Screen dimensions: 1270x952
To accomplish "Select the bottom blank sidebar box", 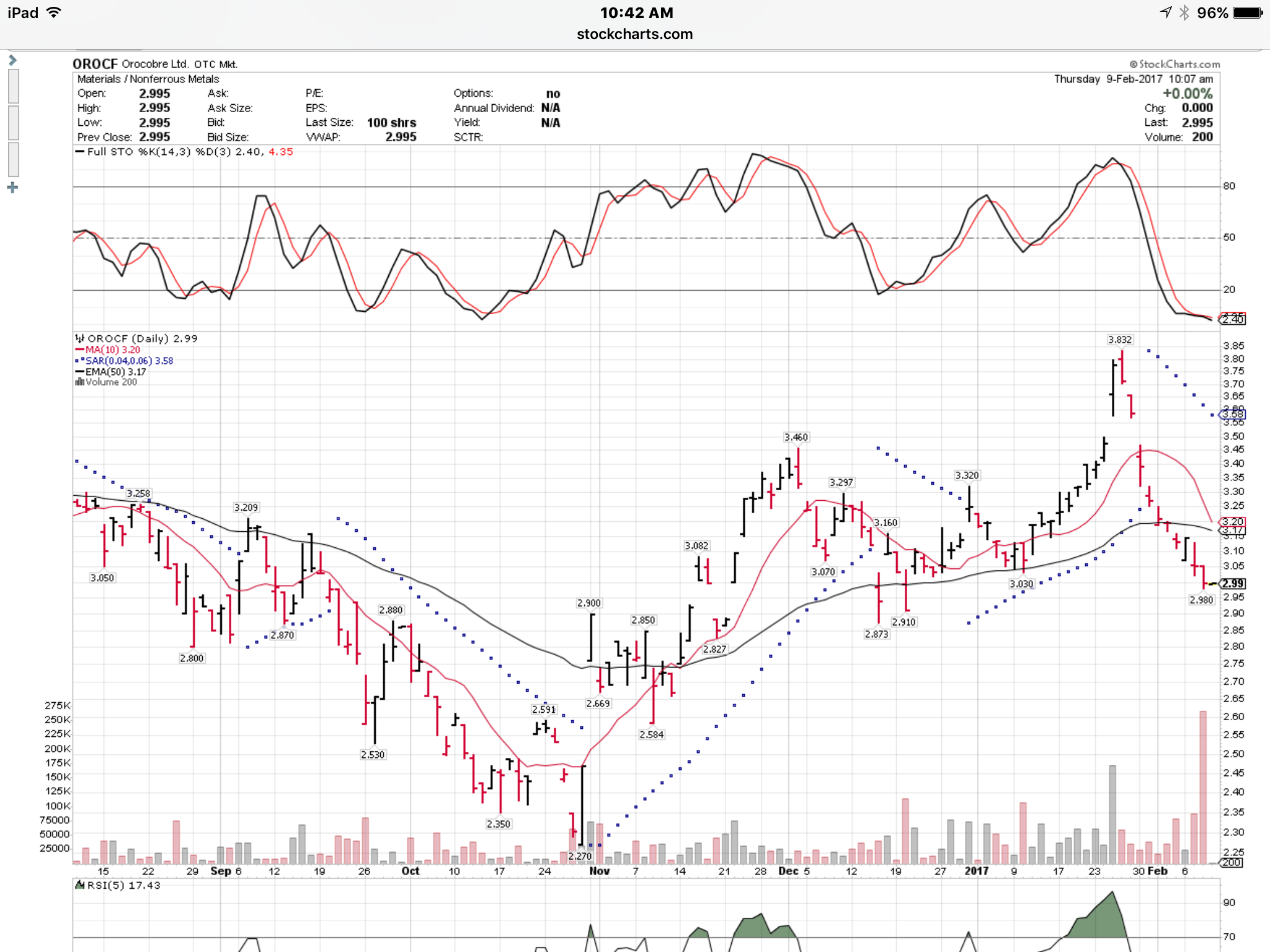I will coord(13,159).
